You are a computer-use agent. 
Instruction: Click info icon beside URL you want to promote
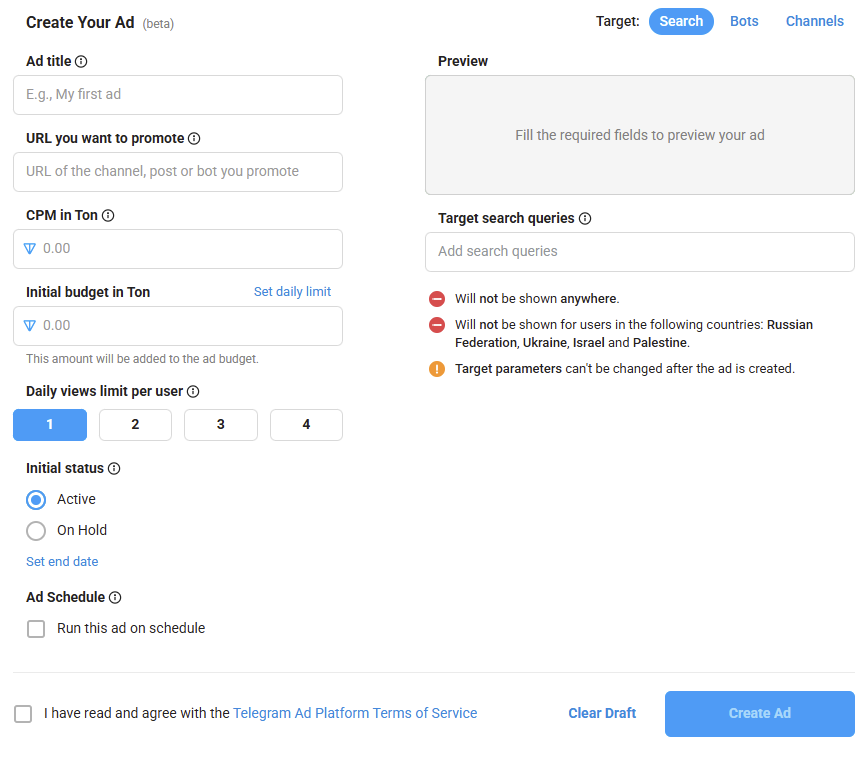pos(194,139)
